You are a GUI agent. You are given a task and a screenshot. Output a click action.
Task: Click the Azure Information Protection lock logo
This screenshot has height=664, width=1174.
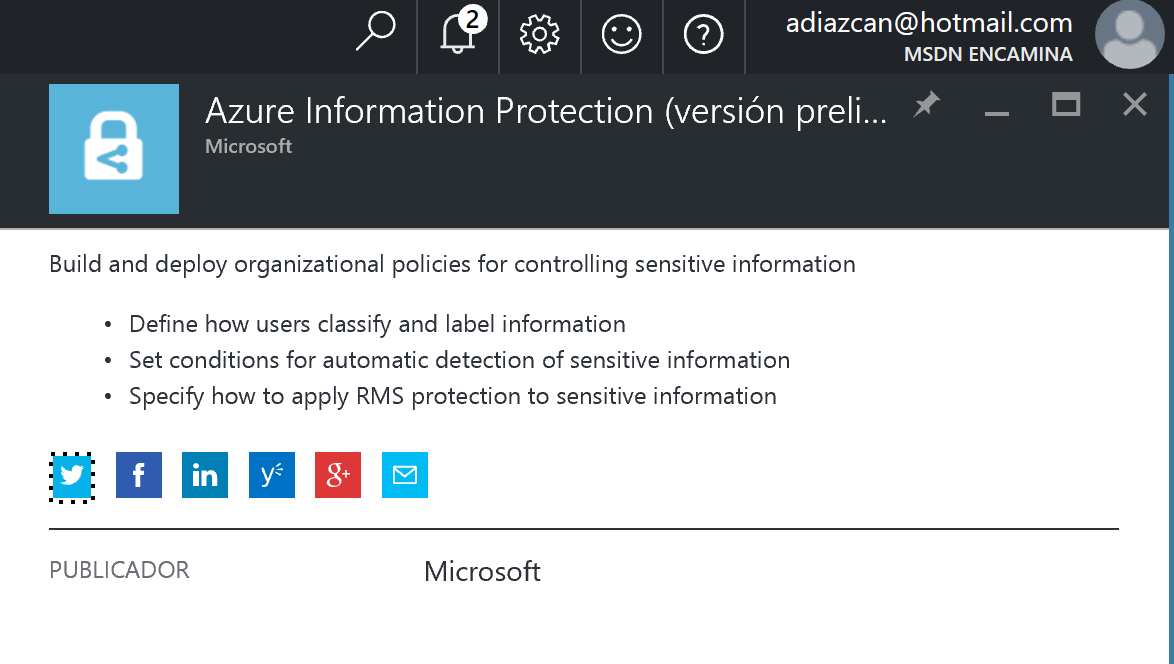[113, 148]
